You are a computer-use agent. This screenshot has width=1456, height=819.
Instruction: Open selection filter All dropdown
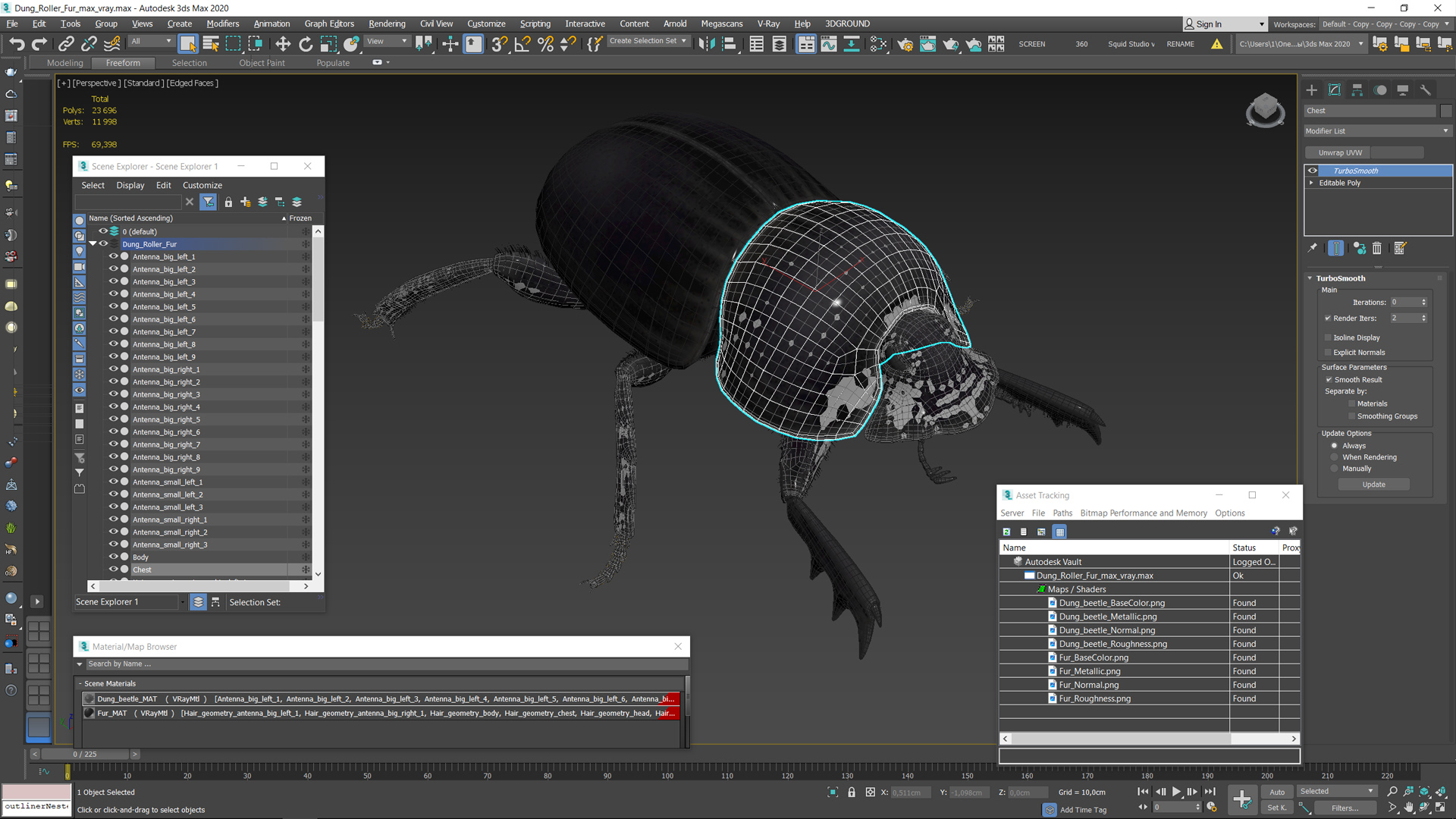152,42
